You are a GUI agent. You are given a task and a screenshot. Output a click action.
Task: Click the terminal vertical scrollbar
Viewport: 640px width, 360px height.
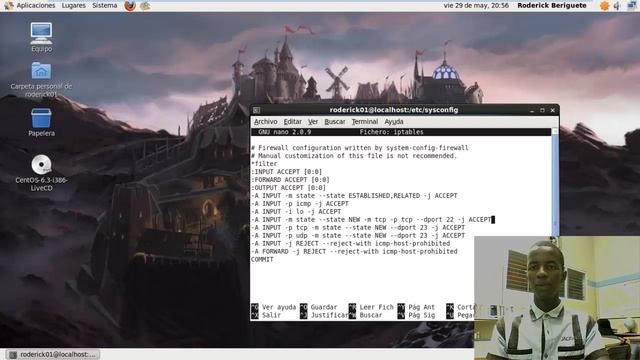point(555,182)
